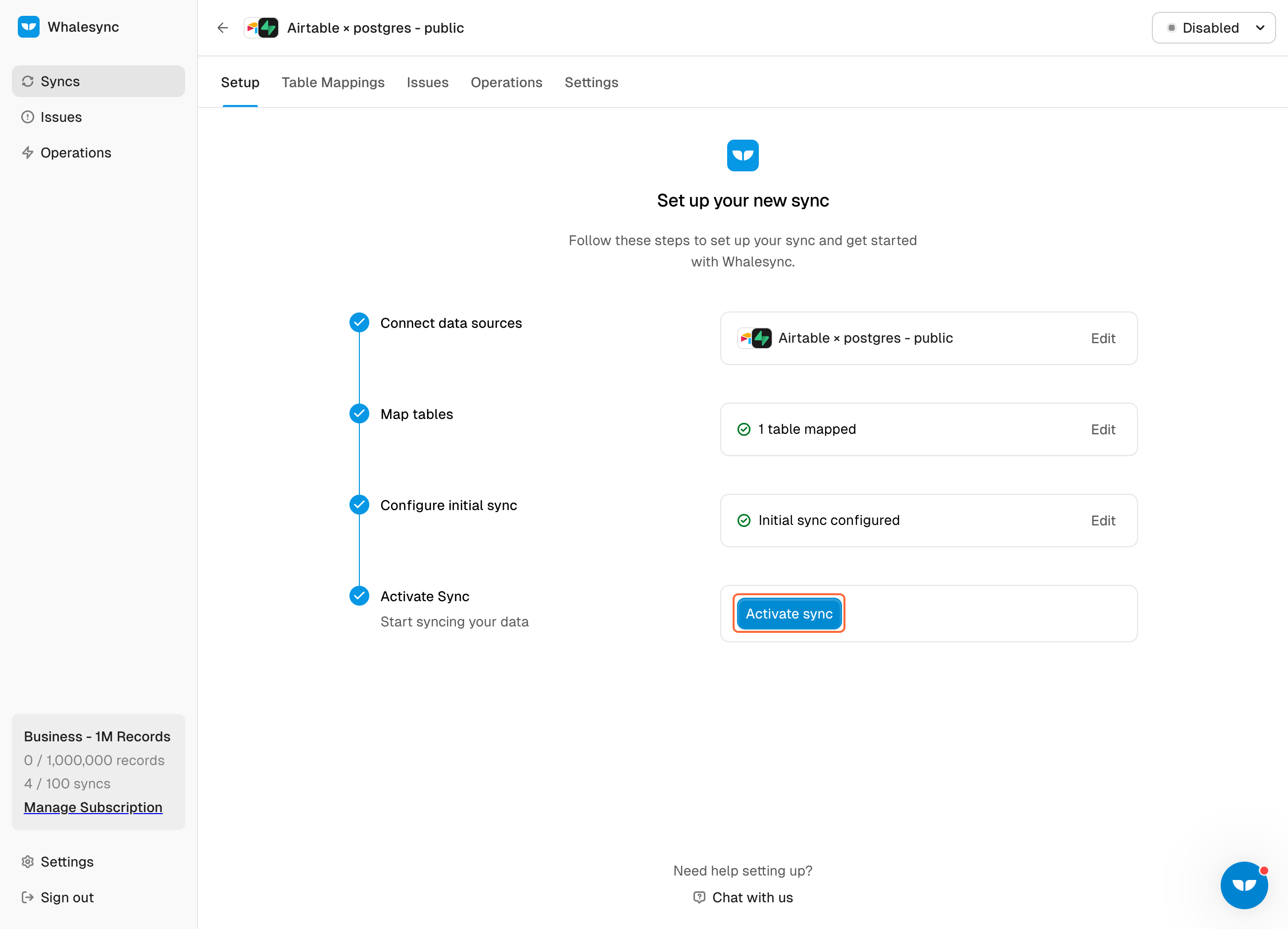Click the Business - 1M Records plan text
The width and height of the screenshot is (1288, 929).
coord(97,736)
